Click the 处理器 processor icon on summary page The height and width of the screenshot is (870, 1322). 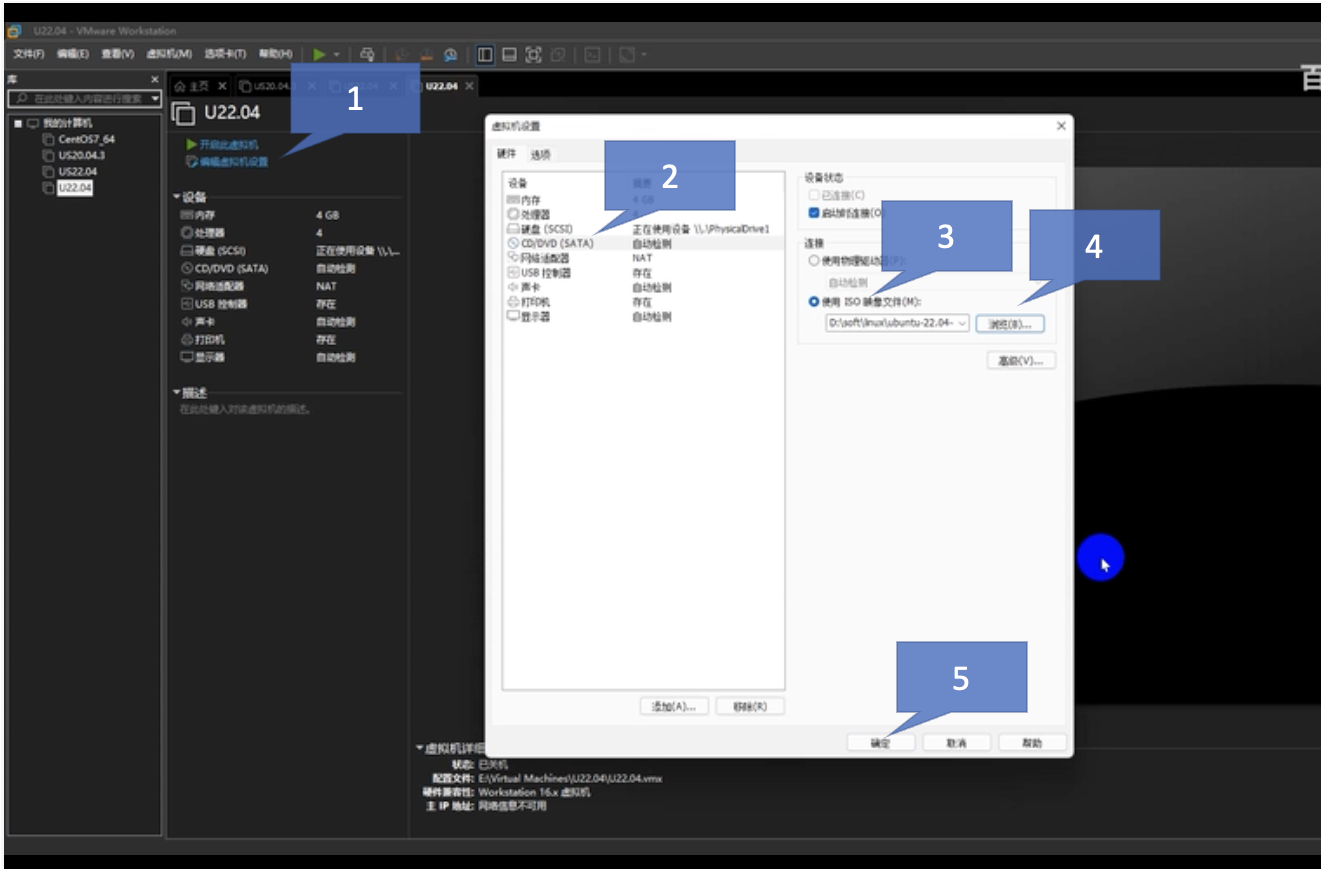[186, 233]
